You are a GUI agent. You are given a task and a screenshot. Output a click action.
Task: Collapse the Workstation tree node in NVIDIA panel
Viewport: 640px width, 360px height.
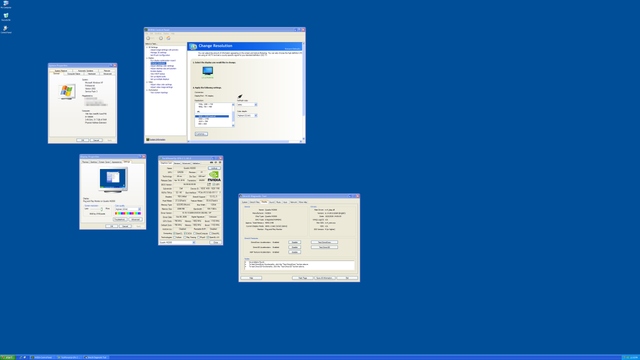coord(147,90)
